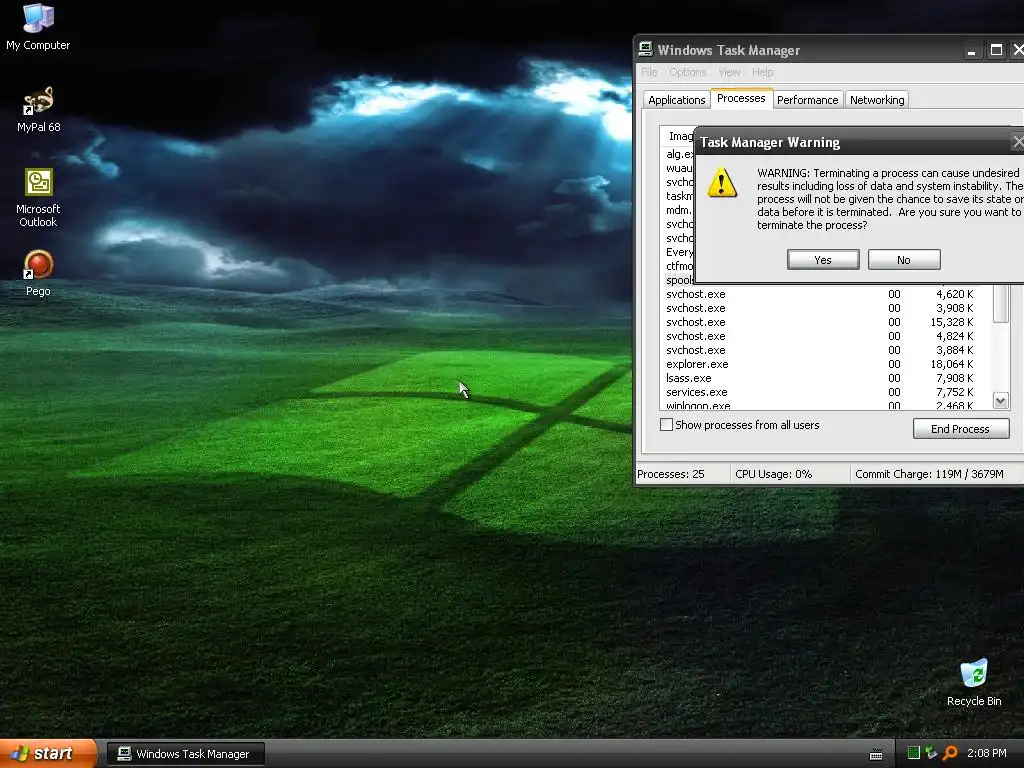Click the Processes: 25 status bar entry
The image size is (1024, 768).
pyautogui.click(x=671, y=474)
